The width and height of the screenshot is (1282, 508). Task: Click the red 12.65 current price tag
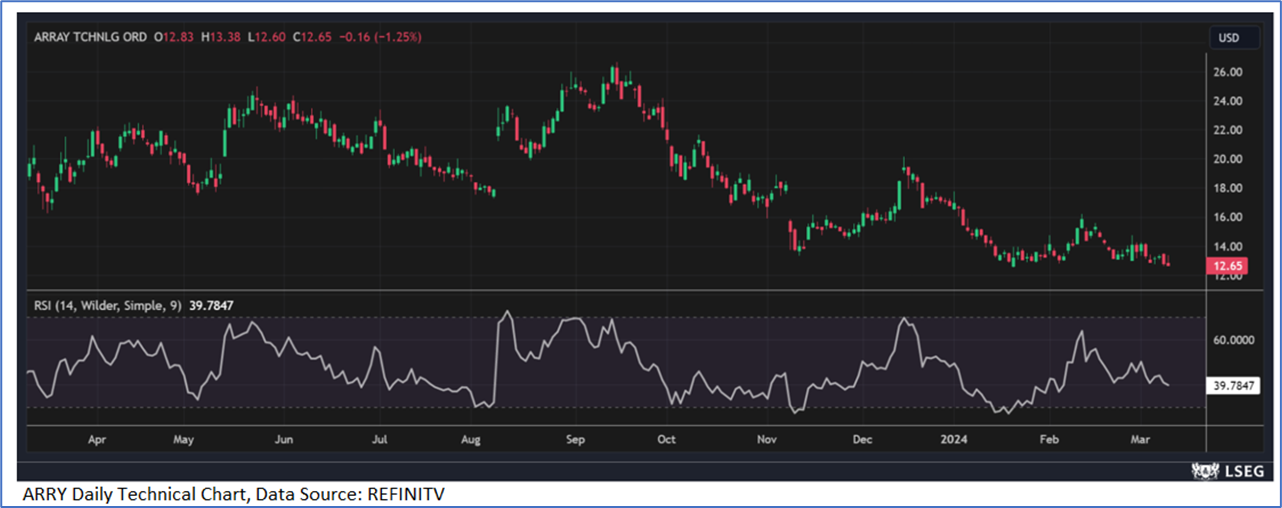[x=1226, y=266]
